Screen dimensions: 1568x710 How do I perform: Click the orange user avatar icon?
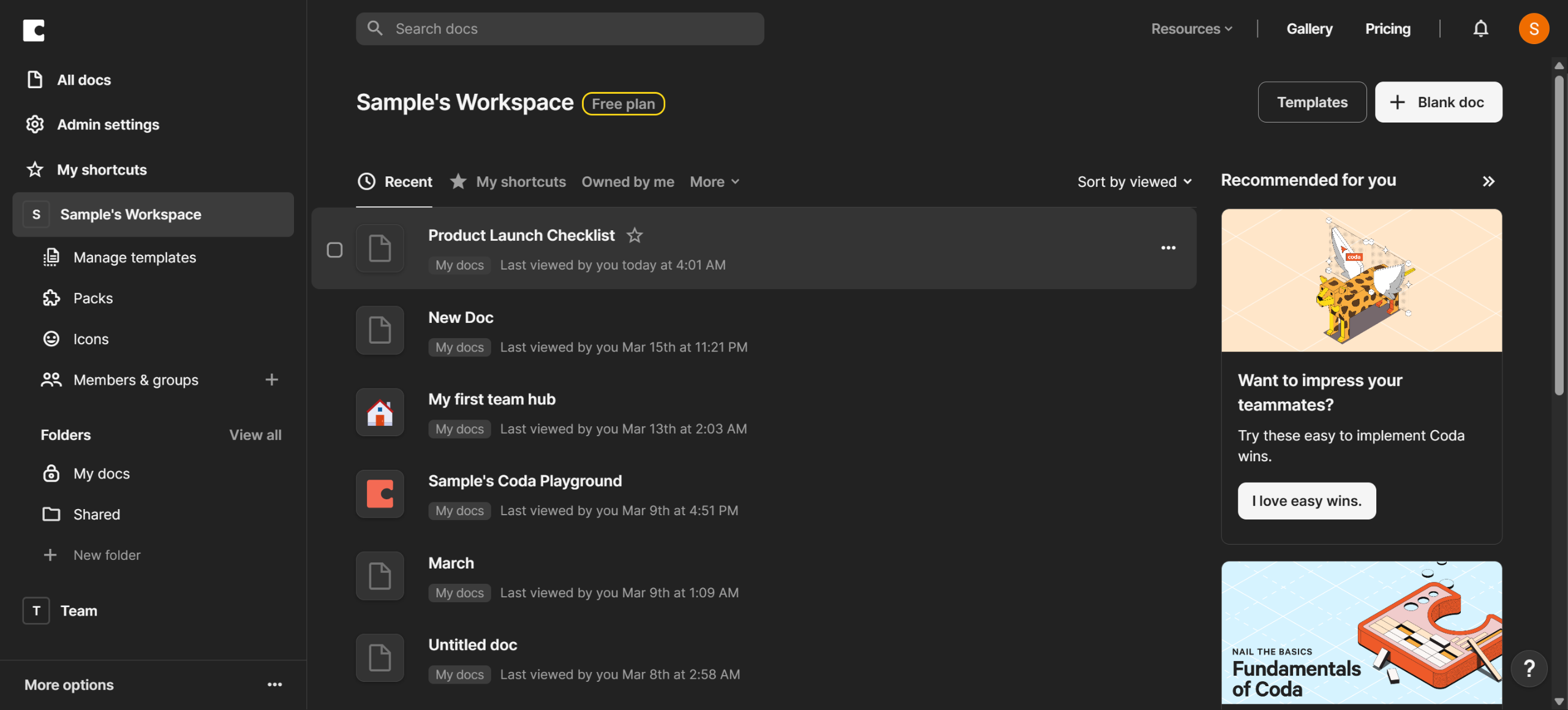pos(1533,29)
